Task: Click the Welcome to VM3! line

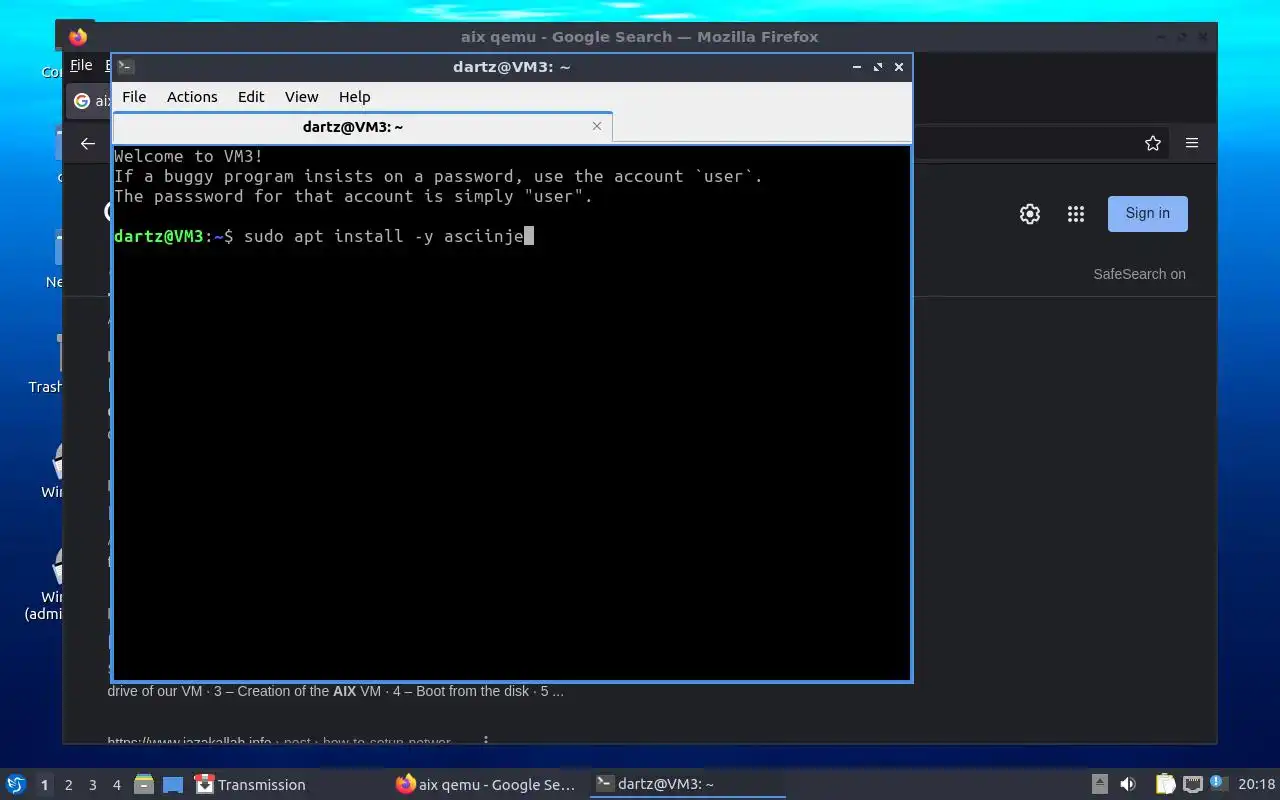Action: click(x=189, y=156)
